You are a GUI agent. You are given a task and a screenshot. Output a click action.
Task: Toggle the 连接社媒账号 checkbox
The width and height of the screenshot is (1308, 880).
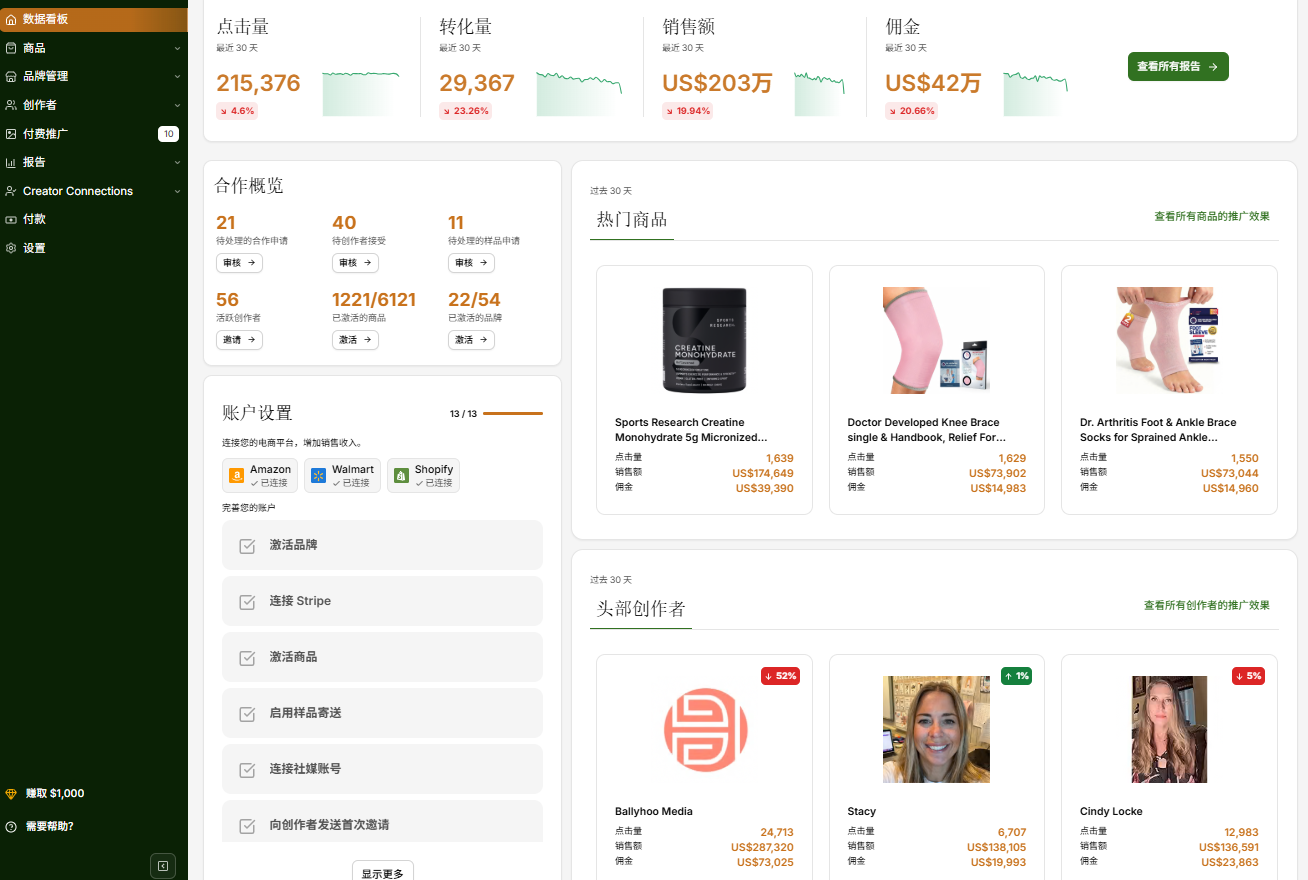pyautogui.click(x=247, y=770)
